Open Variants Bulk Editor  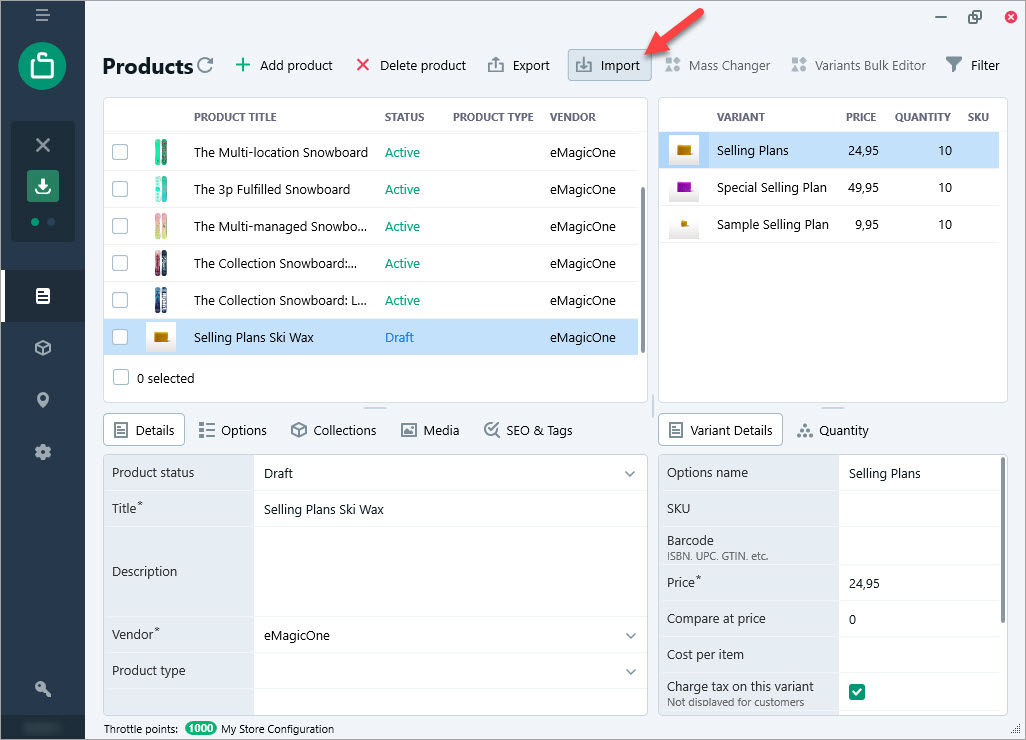[x=858, y=65]
